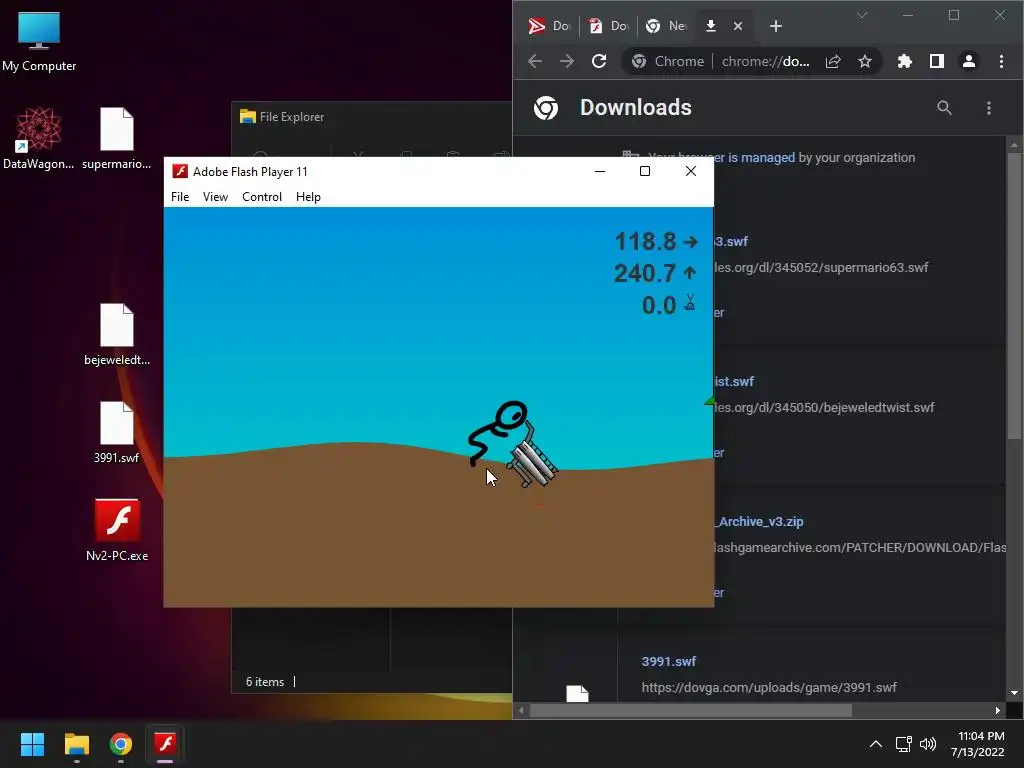Viewport: 1024px width, 768px height.
Task: Open the Control menu in Flash Player
Action: [262, 197]
